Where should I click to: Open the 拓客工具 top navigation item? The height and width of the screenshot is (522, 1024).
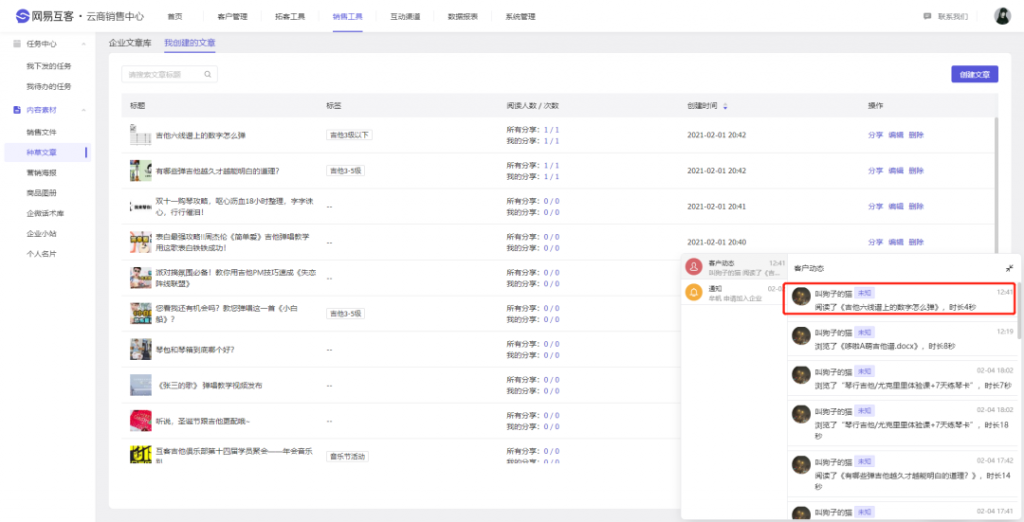click(x=290, y=16)
